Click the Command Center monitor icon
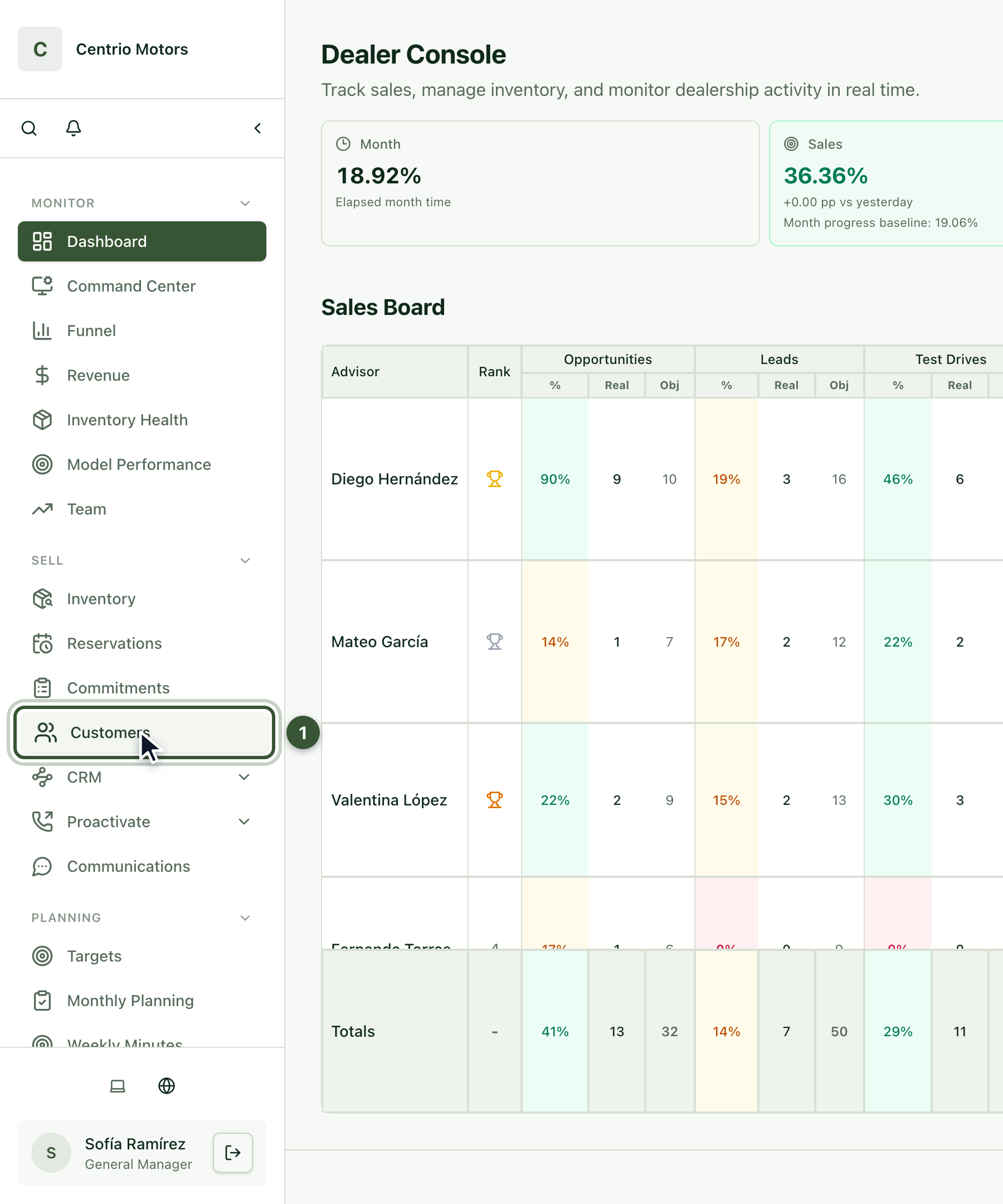Screen dimensions: 1003x1204 42,286
